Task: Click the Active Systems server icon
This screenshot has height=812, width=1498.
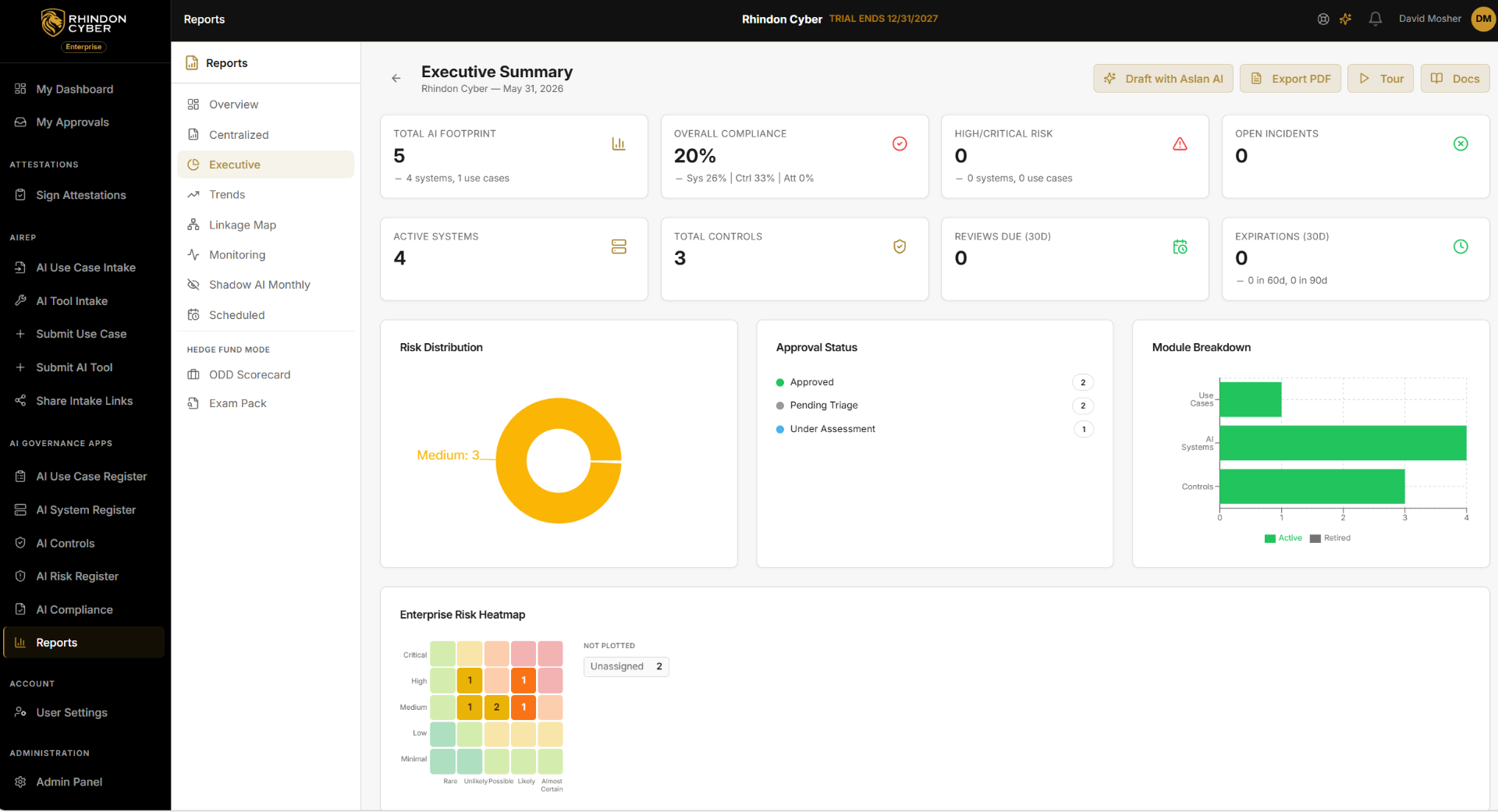Action: point(619,246)
